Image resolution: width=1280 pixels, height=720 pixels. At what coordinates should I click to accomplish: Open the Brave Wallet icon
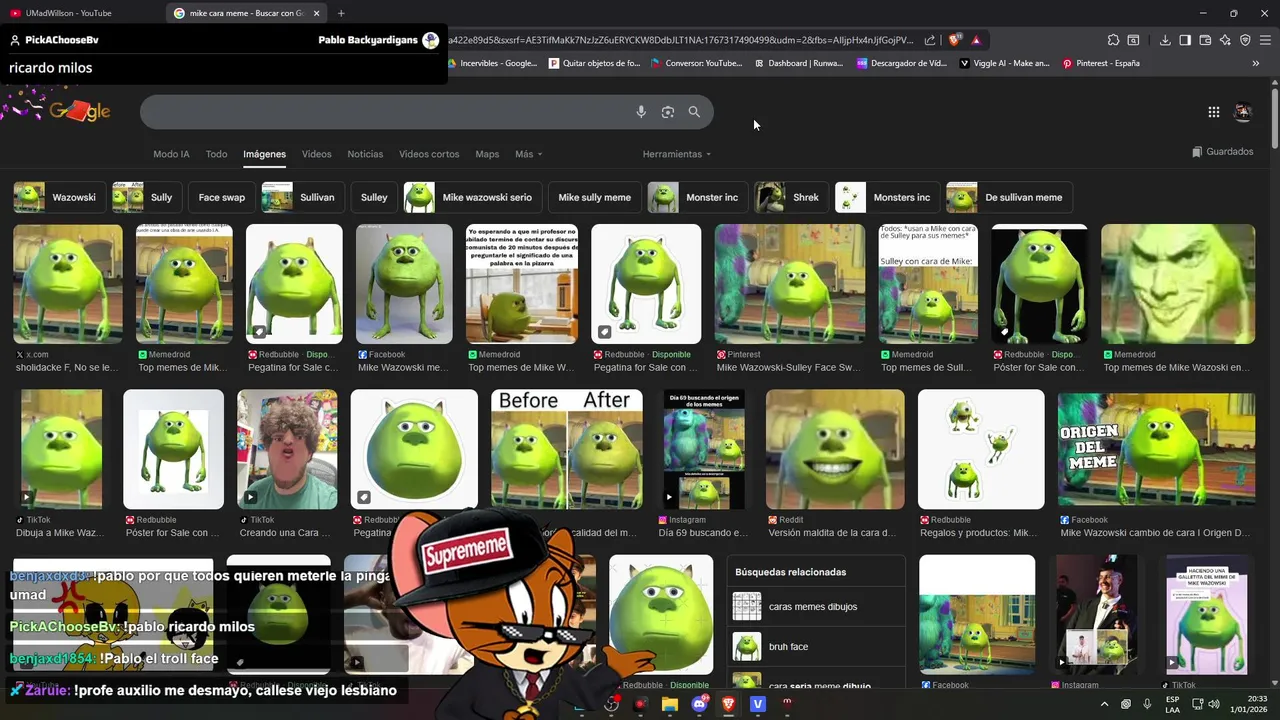1205,40
